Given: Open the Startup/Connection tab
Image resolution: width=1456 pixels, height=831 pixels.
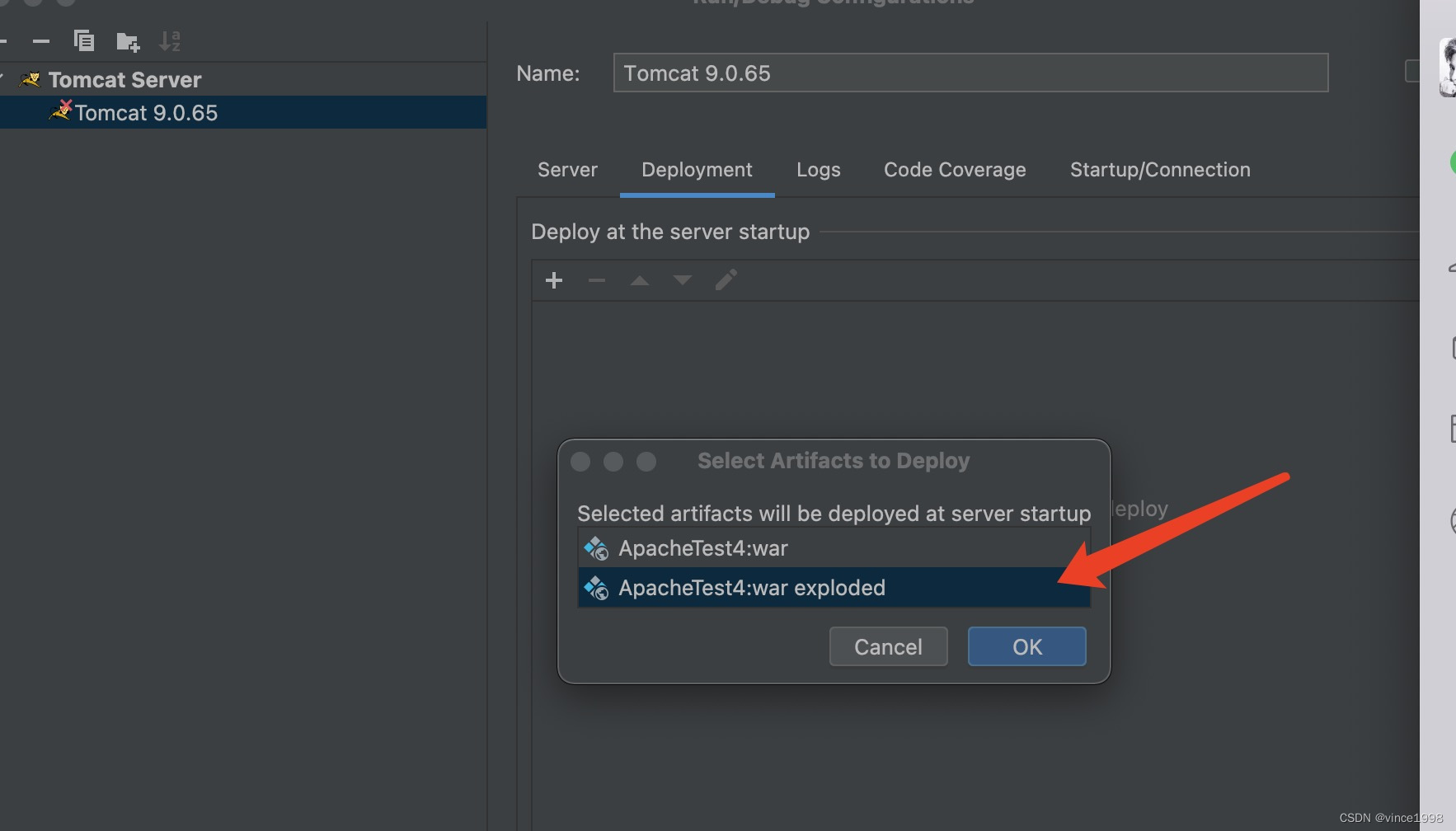Looking at the screenshot, I should (1160, 170).
